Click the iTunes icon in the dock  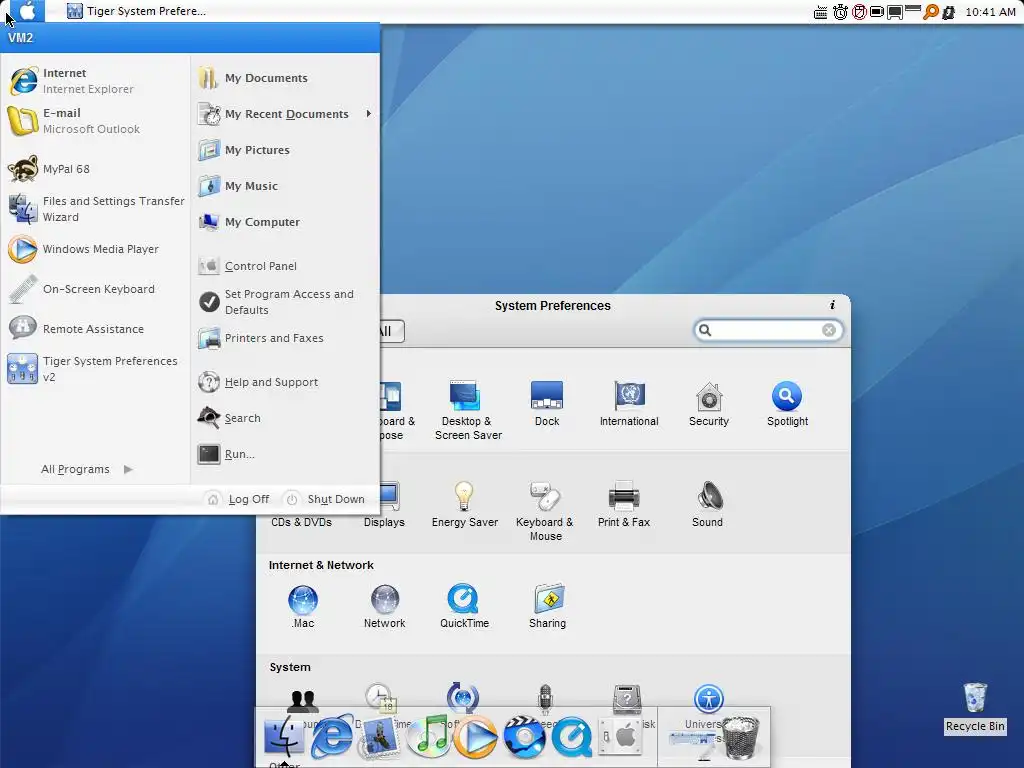(428, 735)
